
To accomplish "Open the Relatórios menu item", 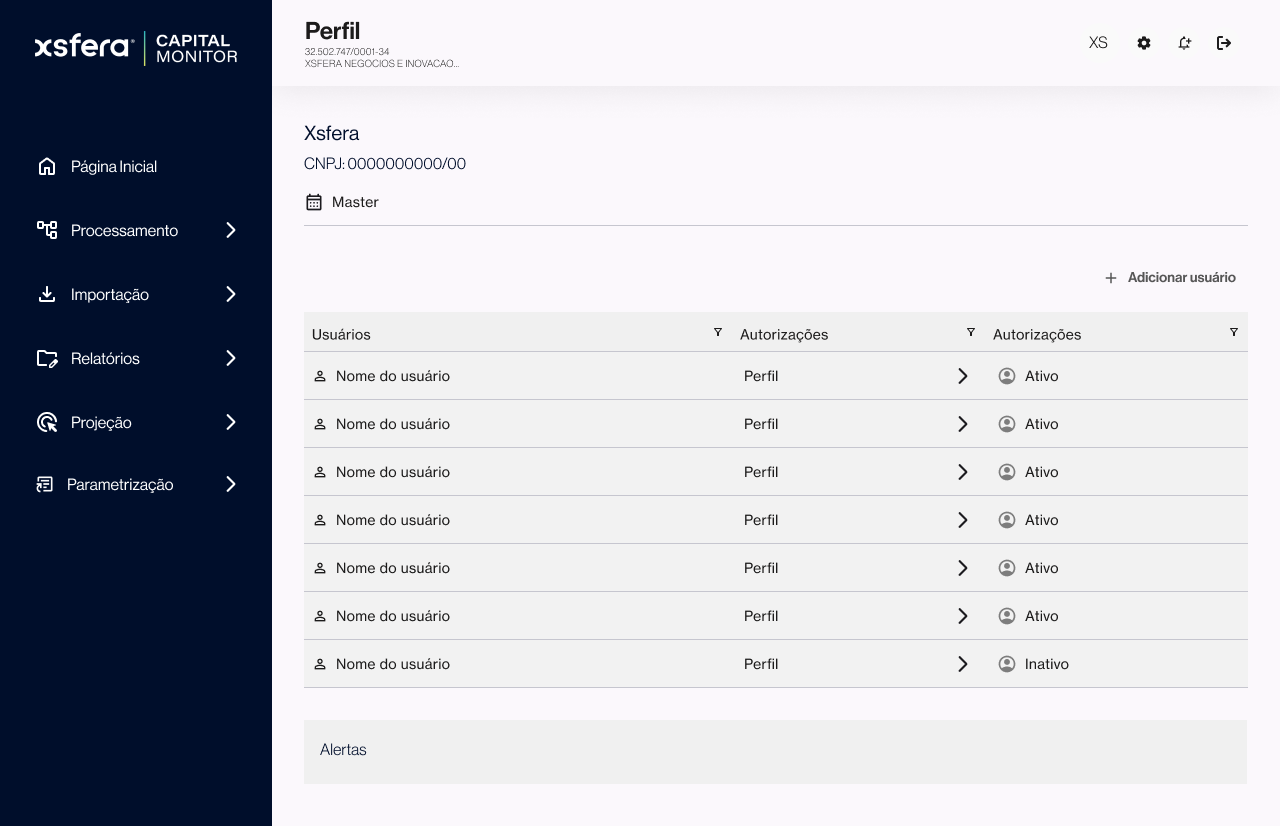I will 105,358.
